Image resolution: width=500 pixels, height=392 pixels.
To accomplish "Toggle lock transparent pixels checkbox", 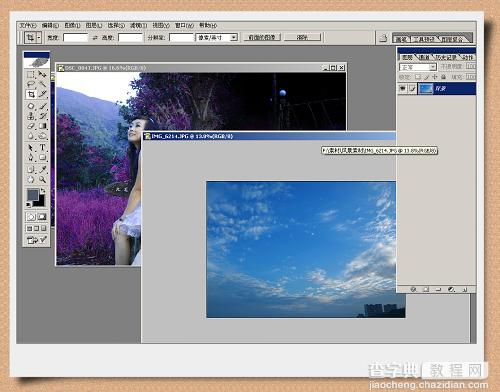I will click(418, 77).
